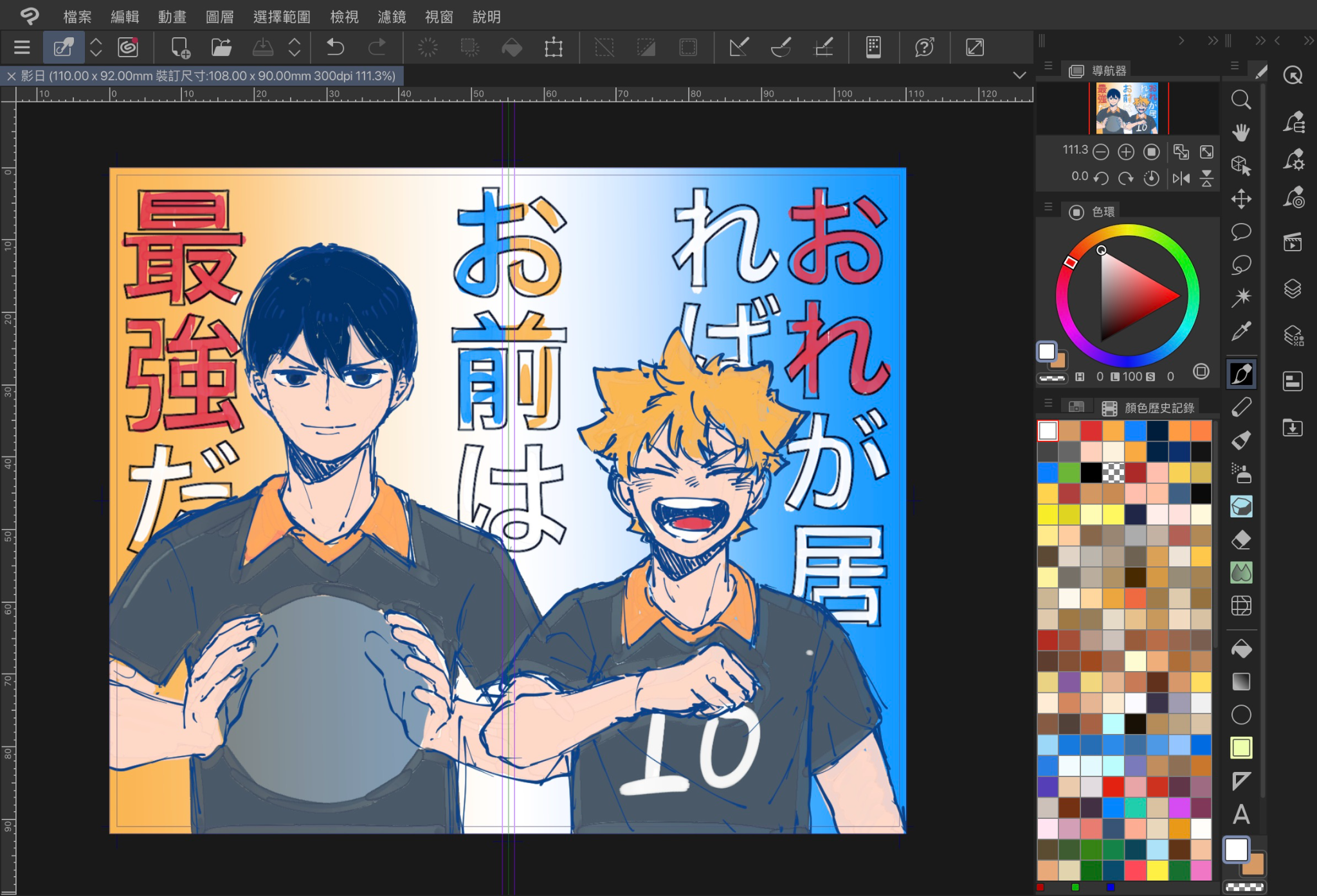Image resolution: width=1317 pixels, height=896 pixels.
Task: Select the Hand move-view tool
Action: click(x=1241, y=132)
